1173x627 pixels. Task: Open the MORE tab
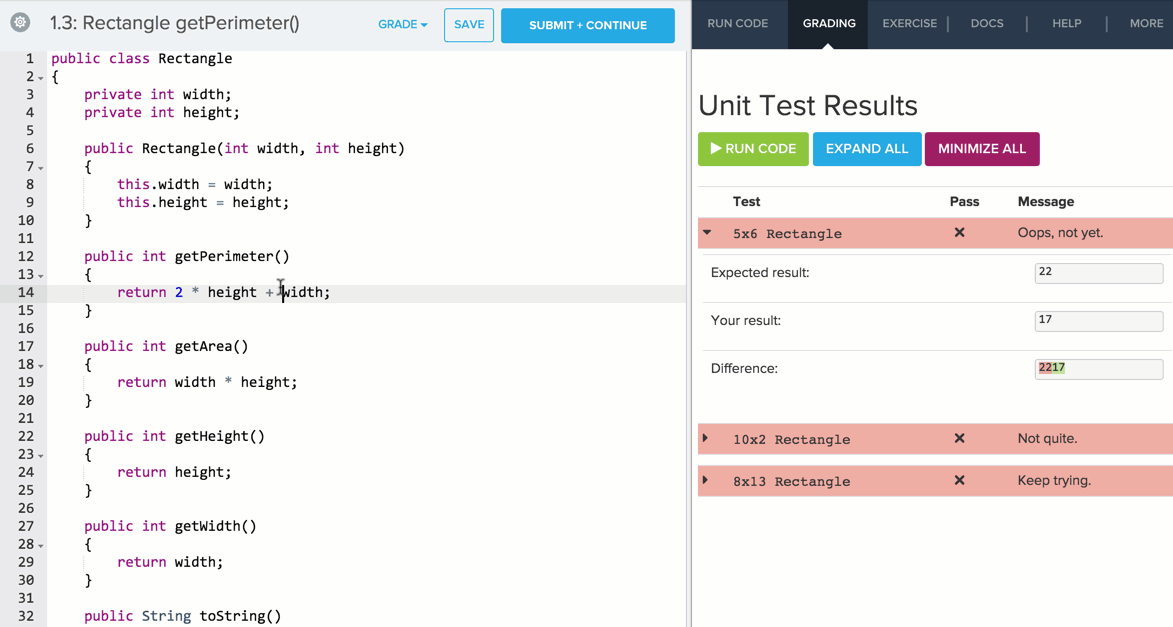tap(1146, 24)
